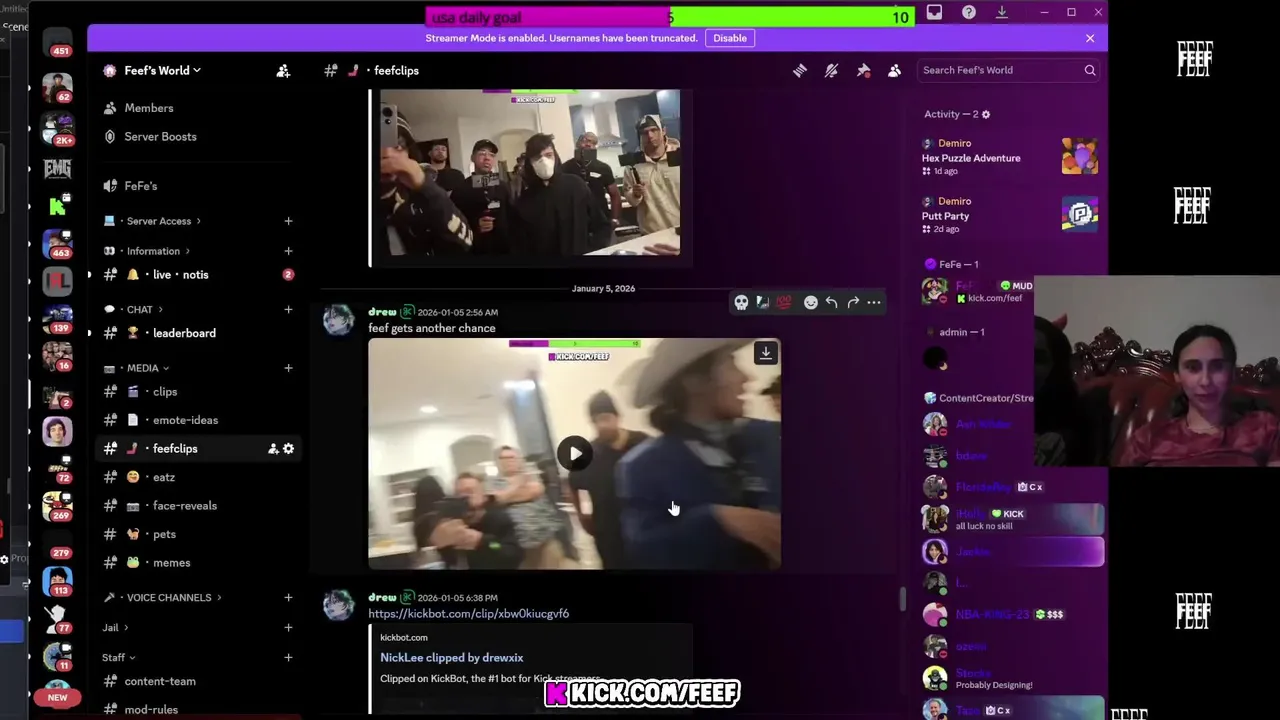Open the leaderboard channel
The height and width of the screenshot is (720, 1280).
(196, 333)
